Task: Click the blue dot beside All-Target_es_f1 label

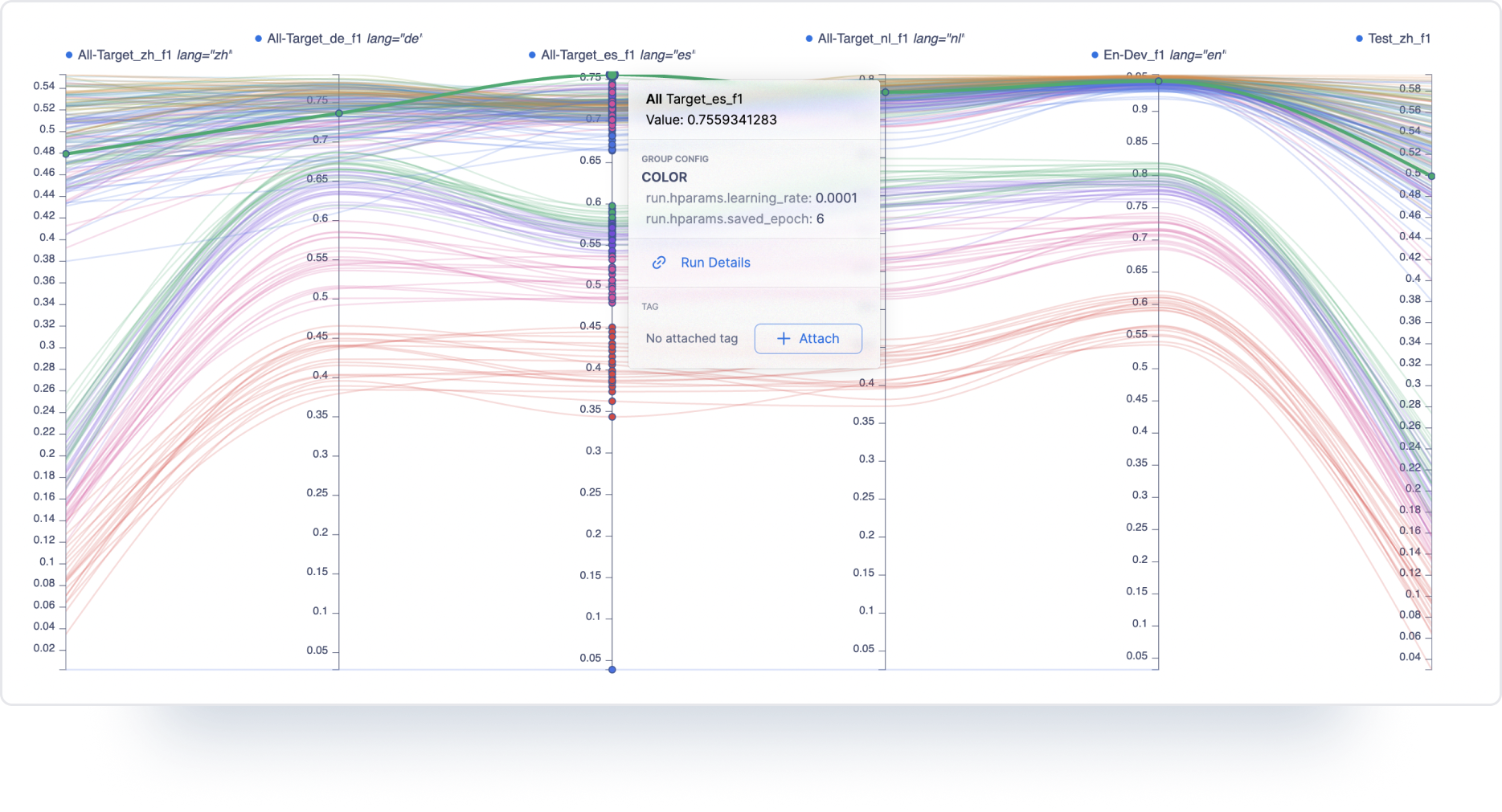Action: (532, 55)
